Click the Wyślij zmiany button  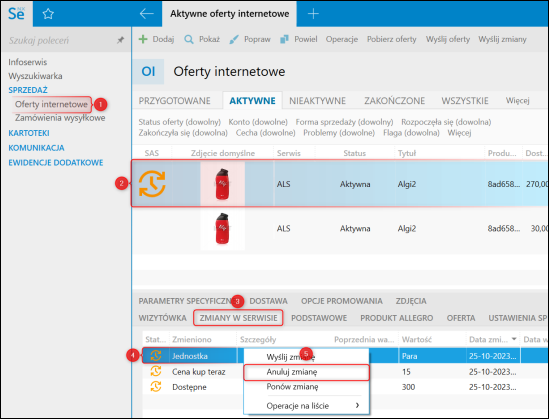(502, 39)
